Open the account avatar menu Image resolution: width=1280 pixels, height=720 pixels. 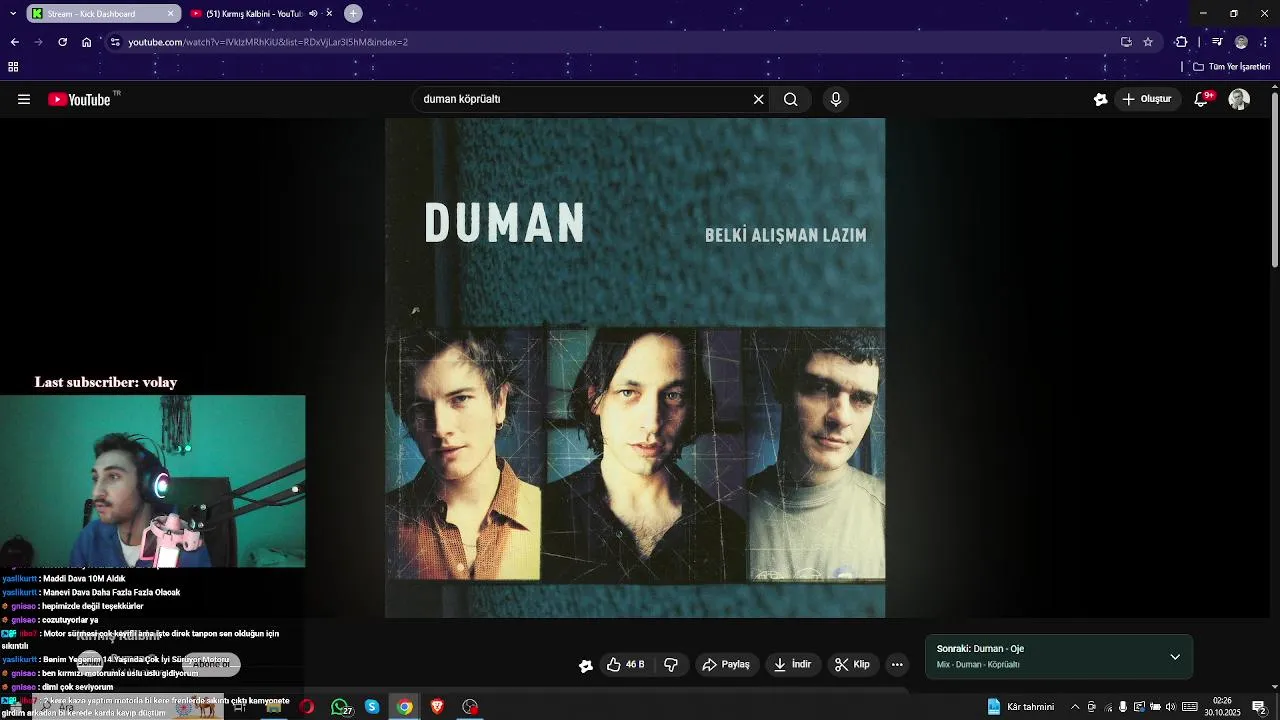[1239, 99]
